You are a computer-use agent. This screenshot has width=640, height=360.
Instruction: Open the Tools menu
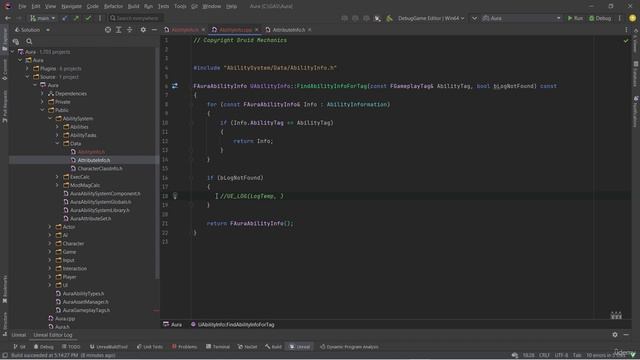pos(180,6)
